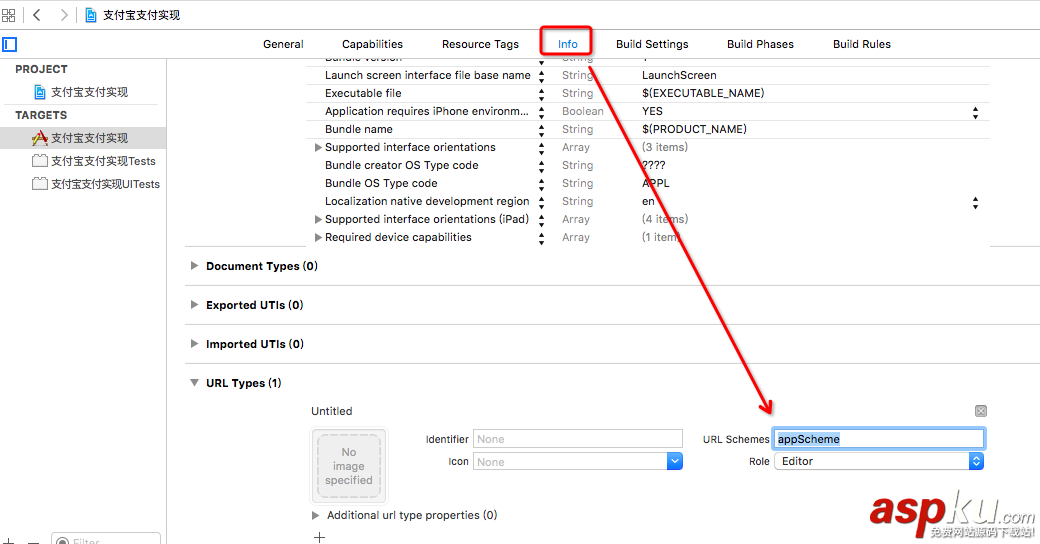Click the No image specified well
Viewport: 1040px width, 544px height.
point(349,466)
